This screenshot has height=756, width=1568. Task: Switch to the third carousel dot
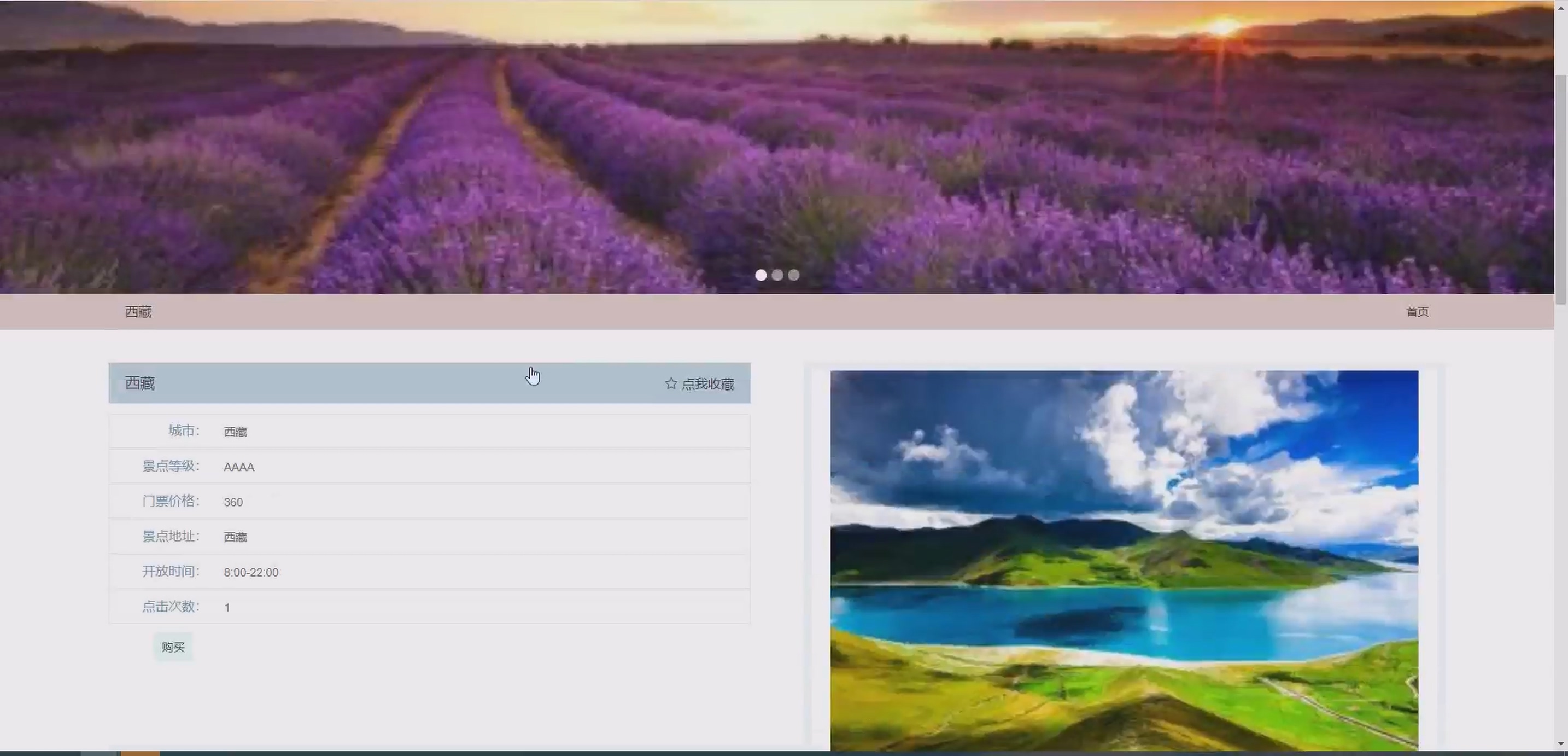click(794, 275)
